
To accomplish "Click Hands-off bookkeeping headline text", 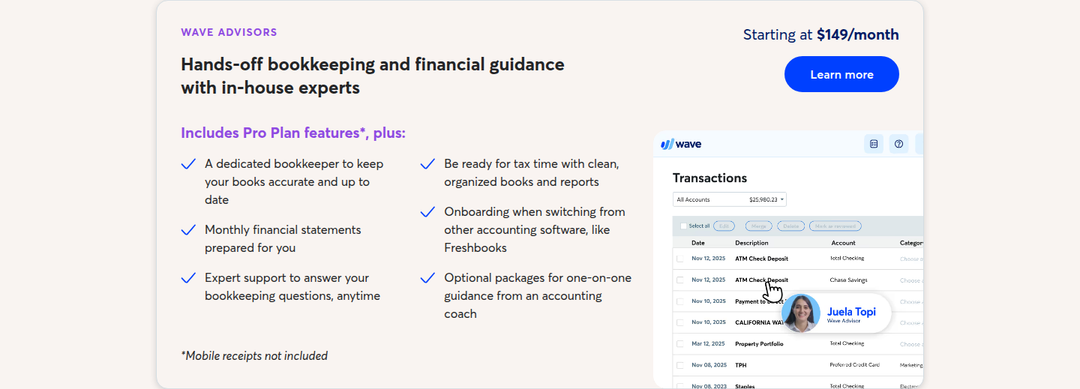I will coord(373,76).
